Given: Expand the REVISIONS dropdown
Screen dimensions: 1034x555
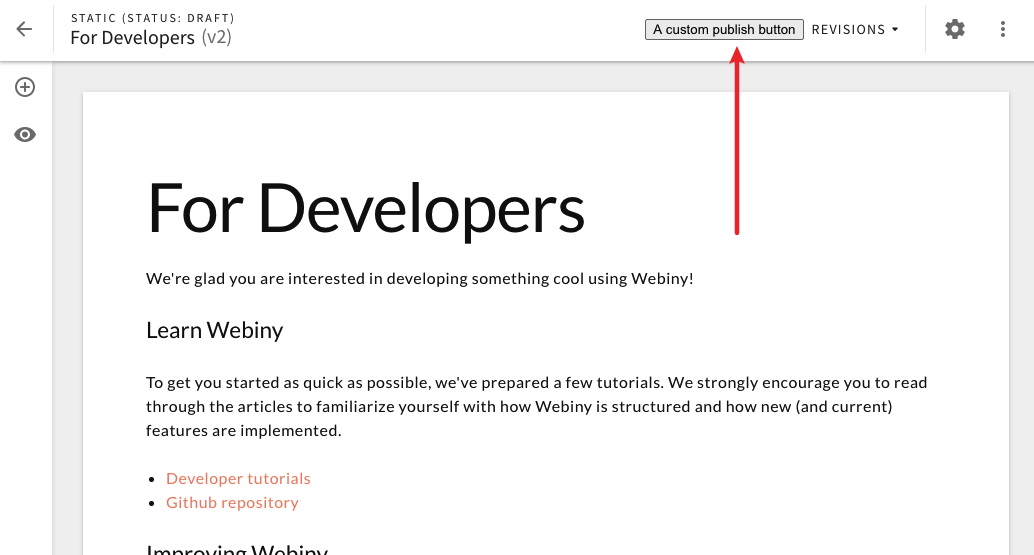Looking at the screenshot, I should [848, 30].
